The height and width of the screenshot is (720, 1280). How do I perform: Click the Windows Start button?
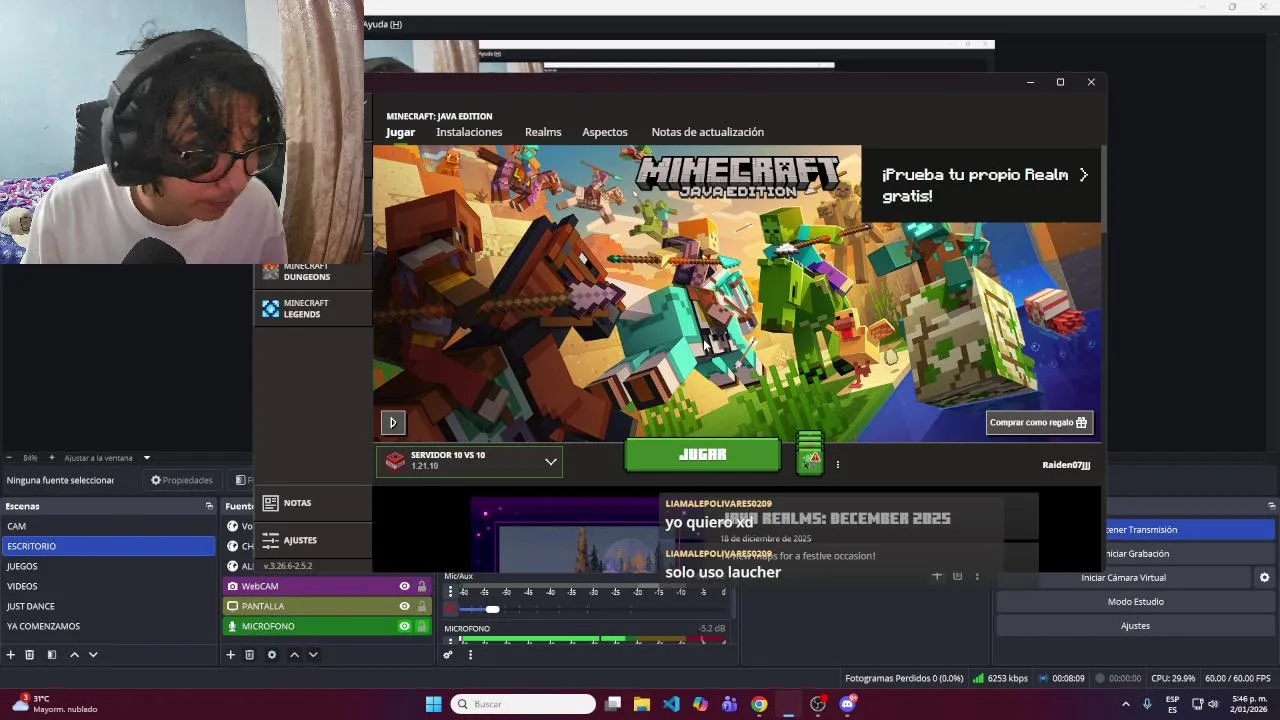point(433,704)
